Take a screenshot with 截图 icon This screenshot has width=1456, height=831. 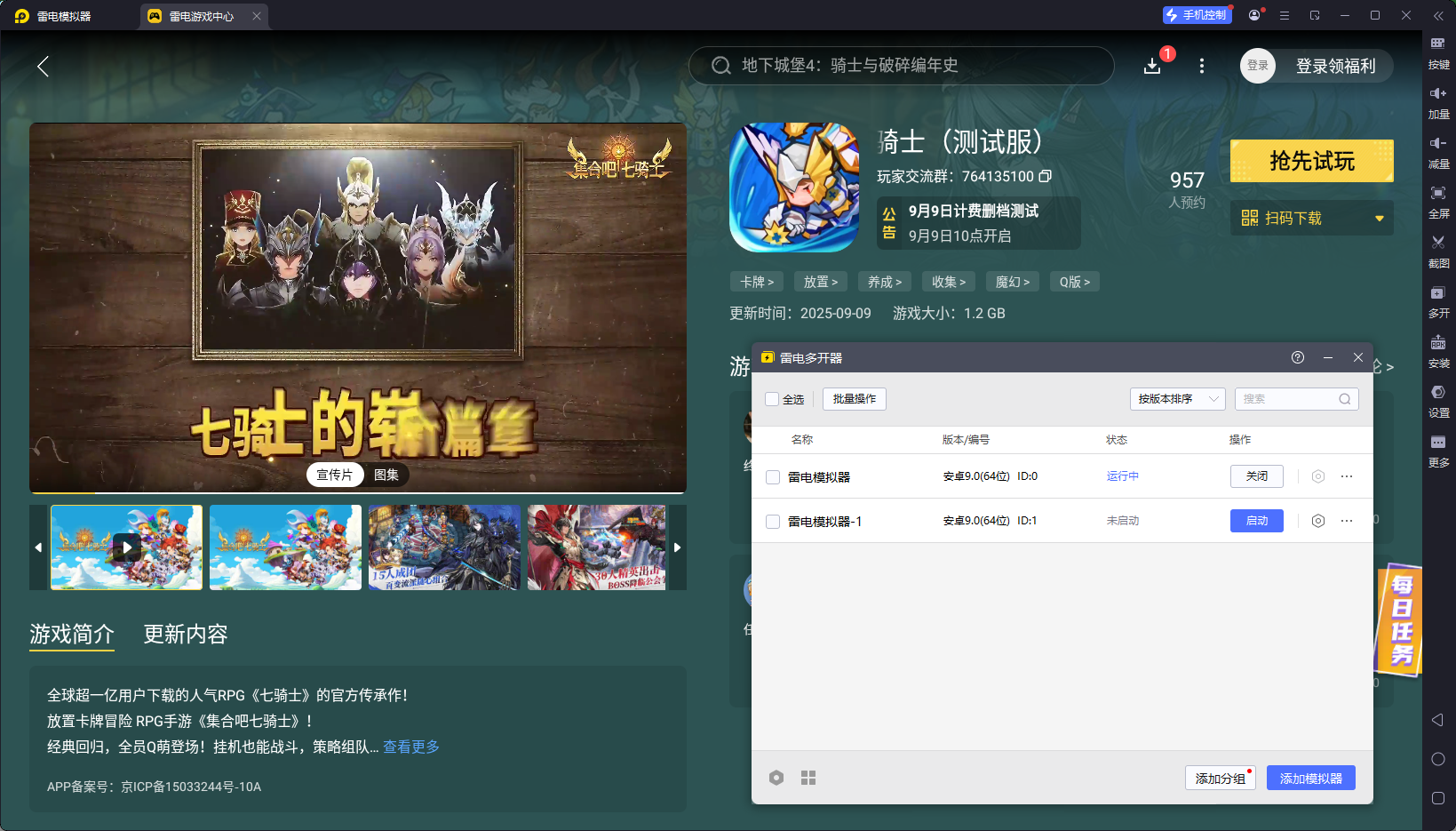(x=1438, y=251)
